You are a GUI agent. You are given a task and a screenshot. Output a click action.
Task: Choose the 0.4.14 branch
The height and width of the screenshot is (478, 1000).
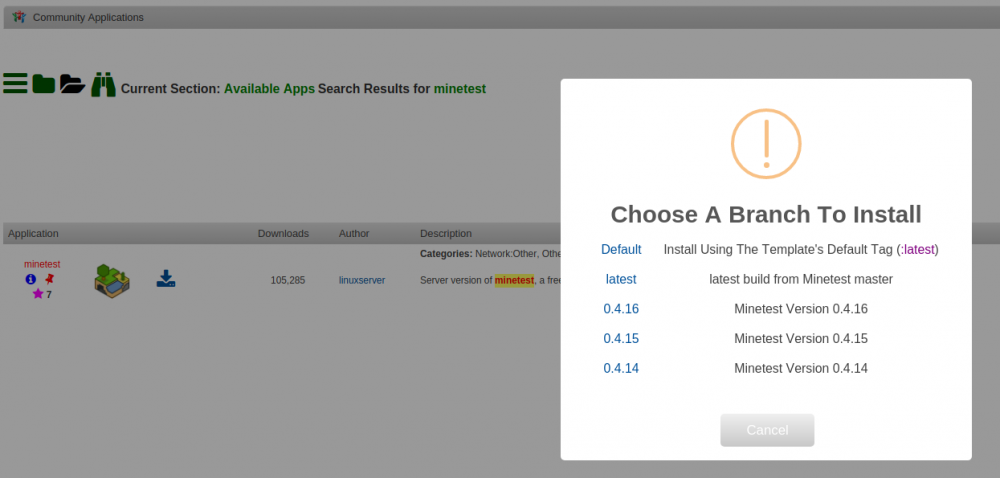621,368
